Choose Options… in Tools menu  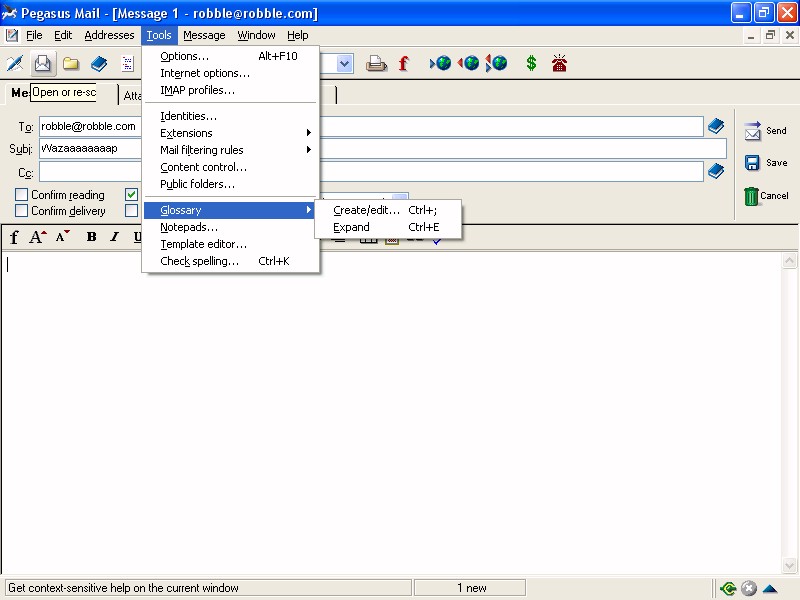231,56
